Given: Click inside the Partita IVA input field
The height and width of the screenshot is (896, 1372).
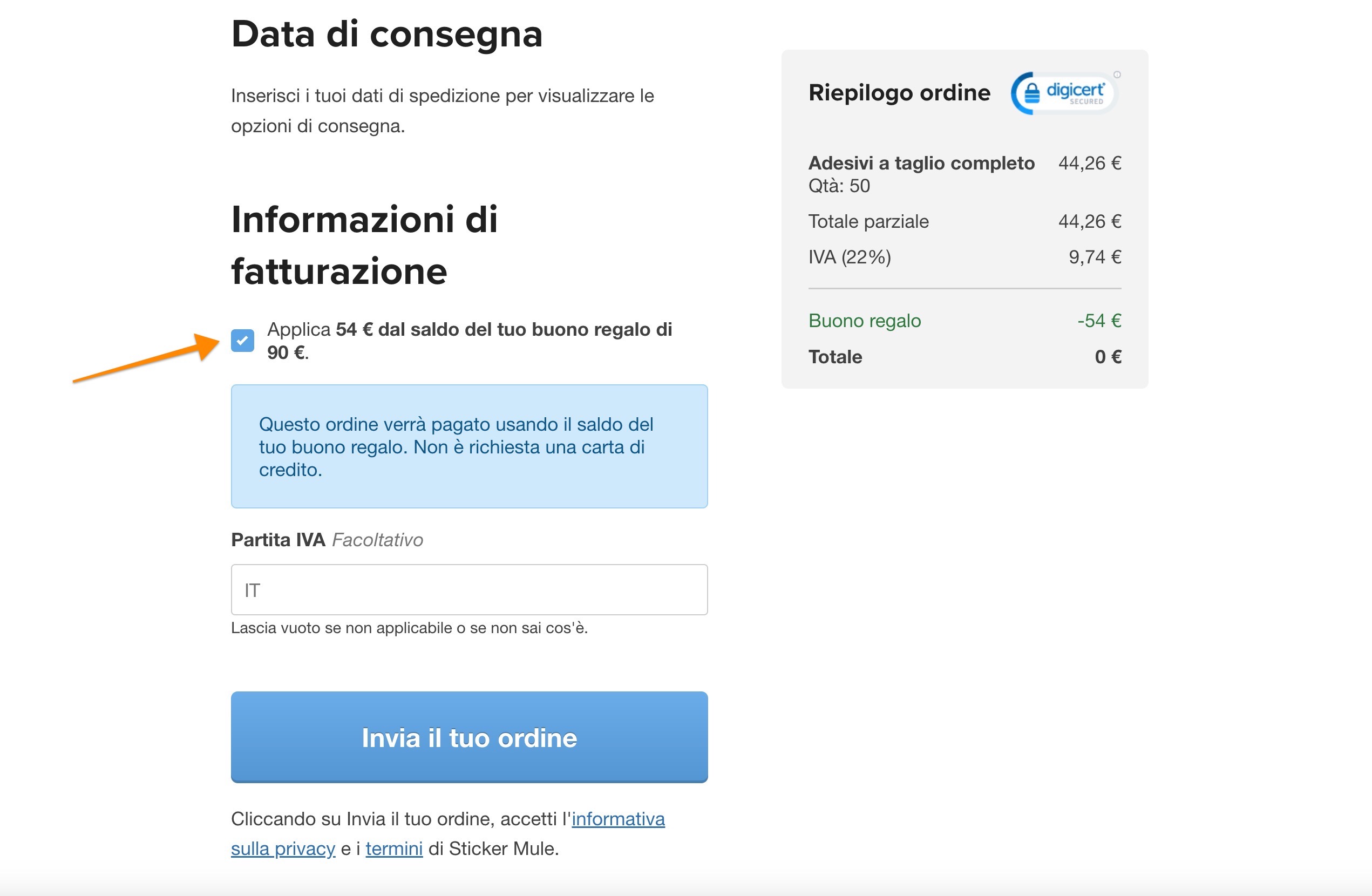Looking at the screenshot, I should tap(468, 589).
